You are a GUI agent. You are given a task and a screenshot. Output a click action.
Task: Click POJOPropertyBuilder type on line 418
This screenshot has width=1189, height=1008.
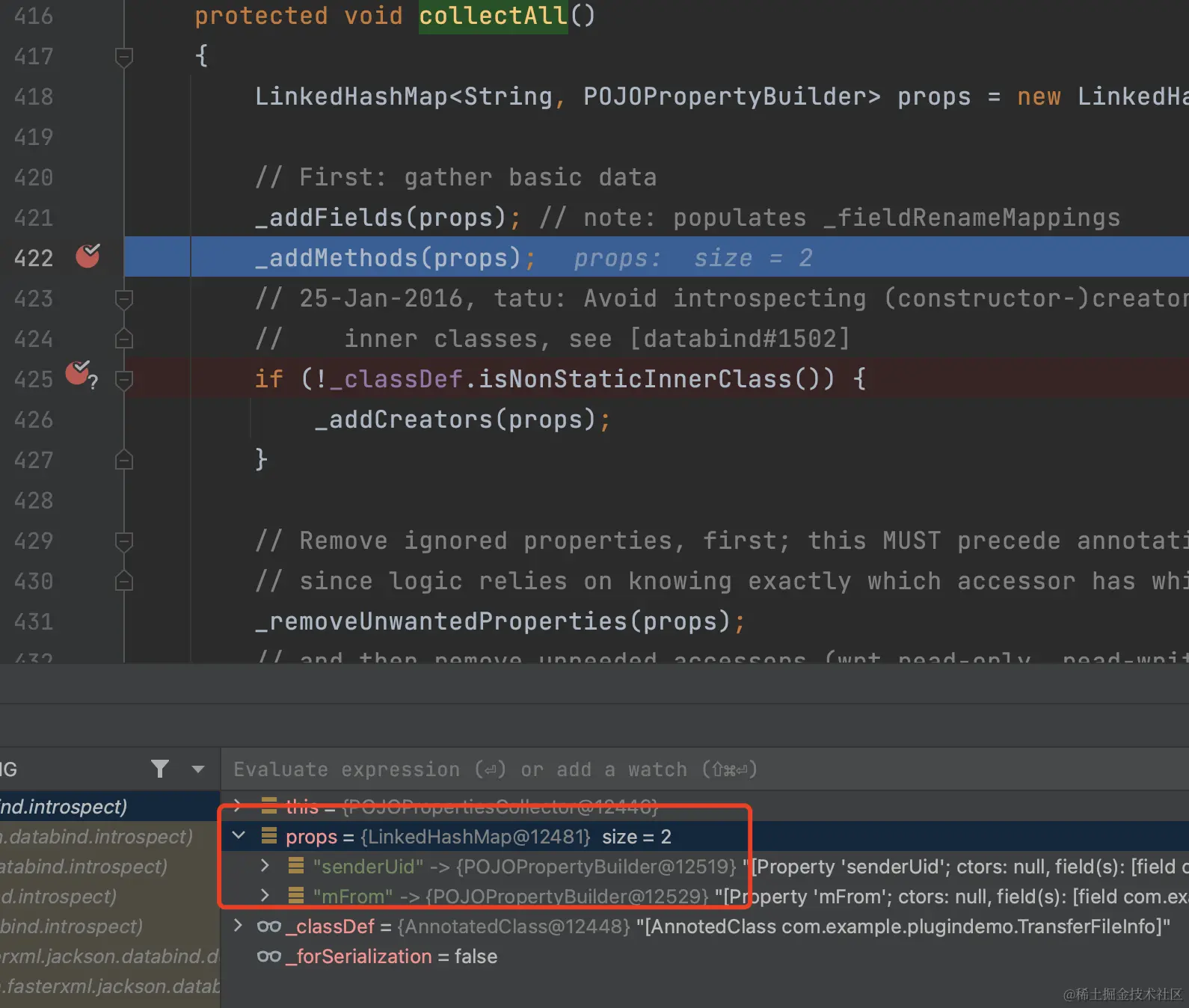[724, 96]
